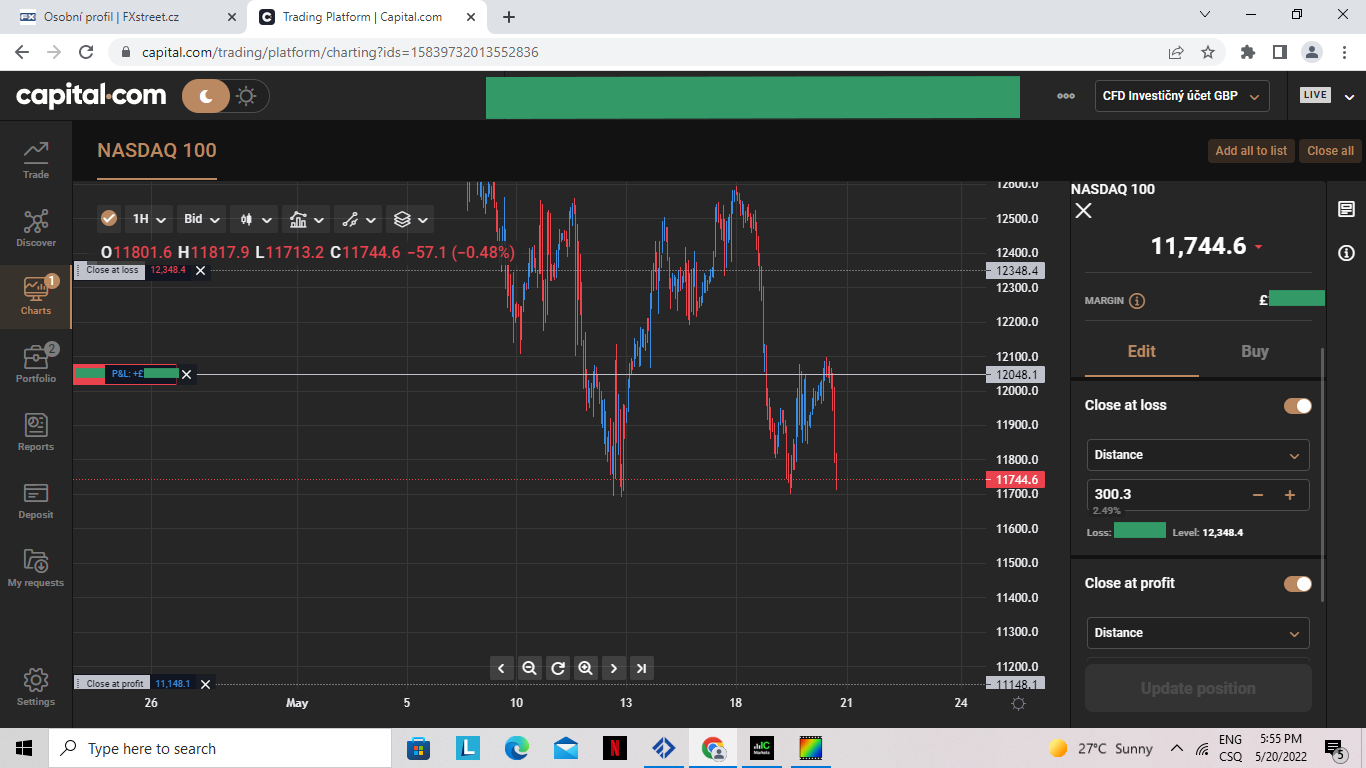
Task: Click the Type here to search box
Action: [x=220, y=748]
